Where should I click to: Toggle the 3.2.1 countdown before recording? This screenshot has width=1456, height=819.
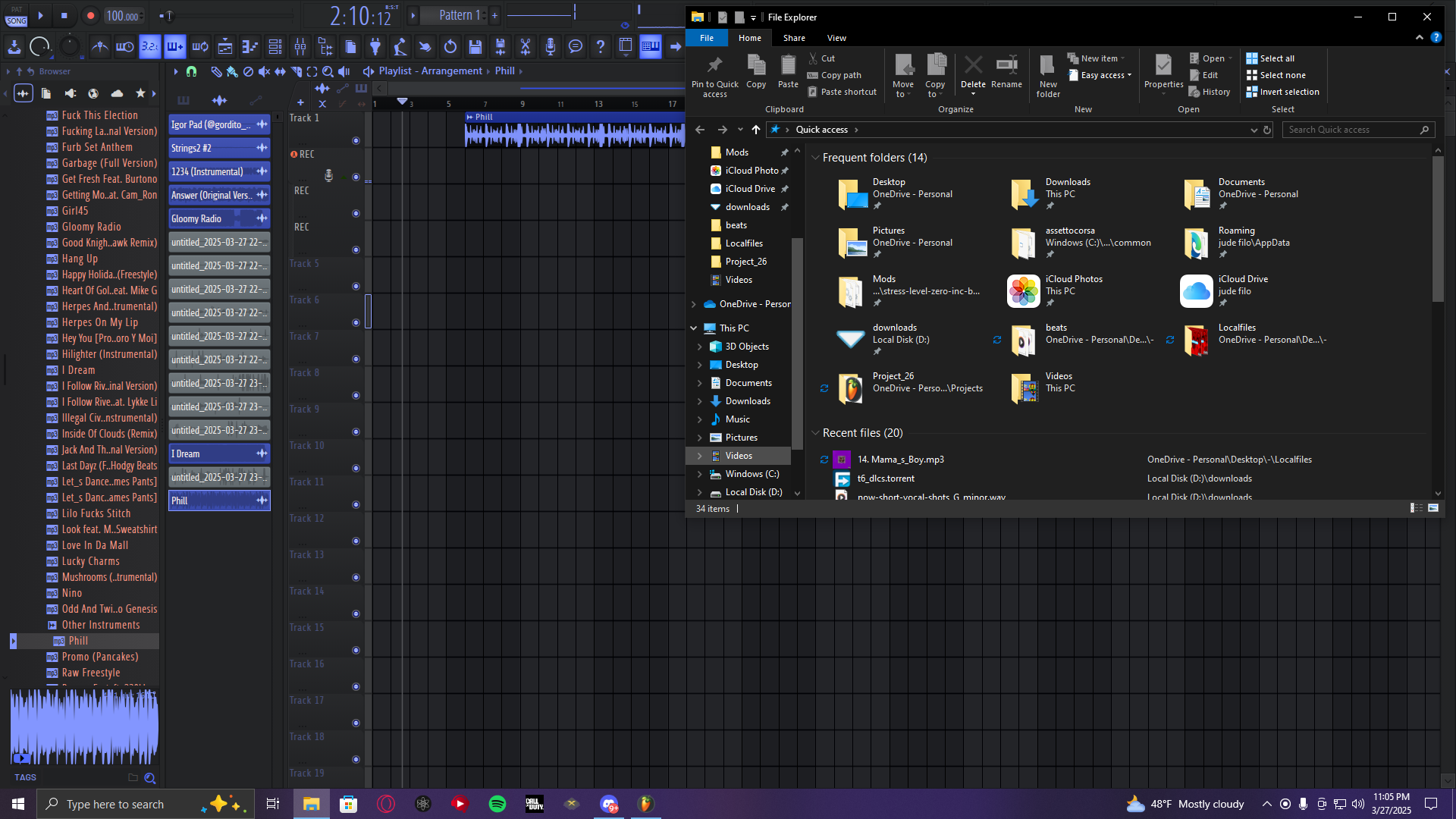coord(149,47)
